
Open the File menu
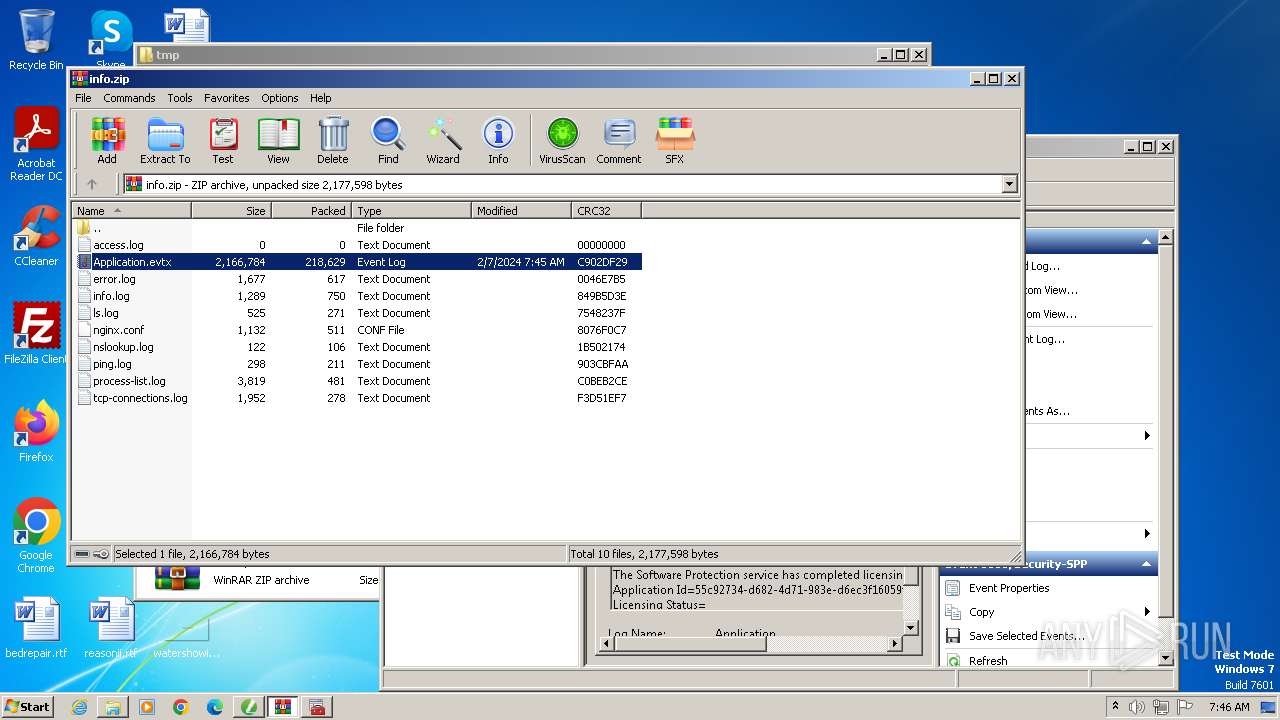(x=83, y=98)
